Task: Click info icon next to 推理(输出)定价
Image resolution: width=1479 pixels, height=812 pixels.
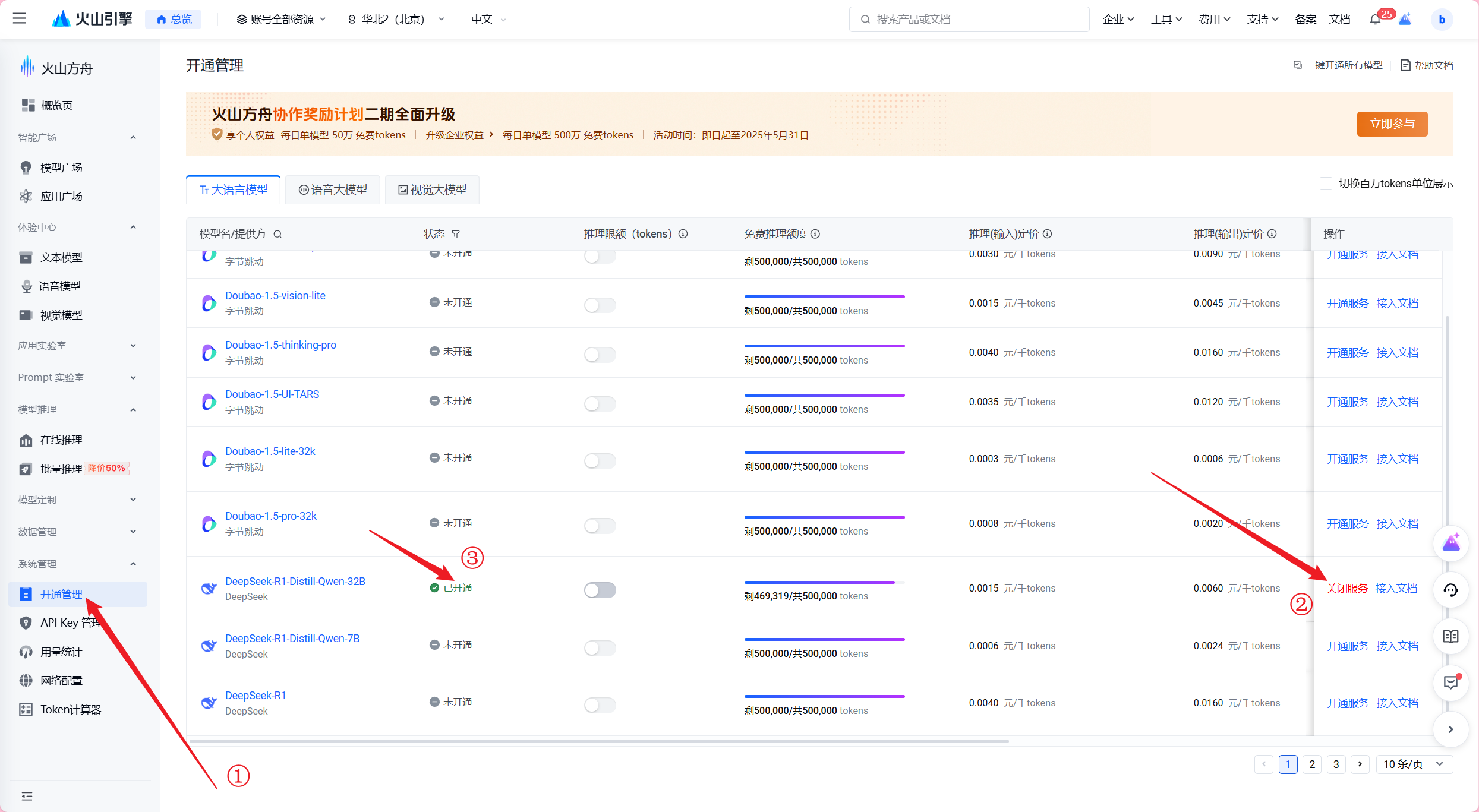Action: coord(1272,234)
